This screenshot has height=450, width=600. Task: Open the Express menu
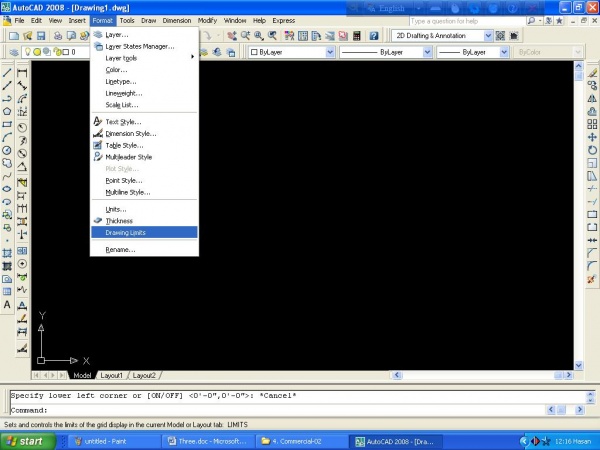[x=284, y=21]
